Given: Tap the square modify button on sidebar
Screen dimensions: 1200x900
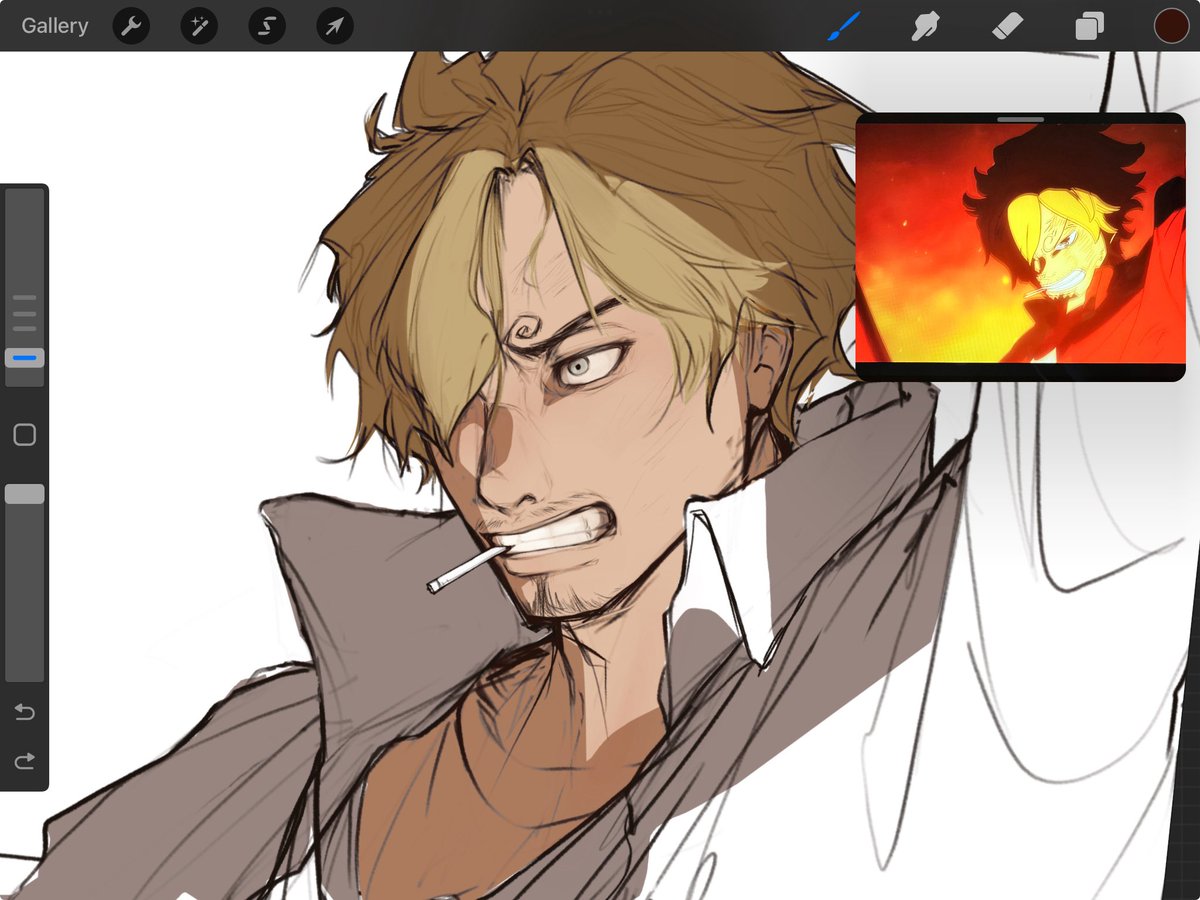Looking at the screenshot, I should coord(25,435).
